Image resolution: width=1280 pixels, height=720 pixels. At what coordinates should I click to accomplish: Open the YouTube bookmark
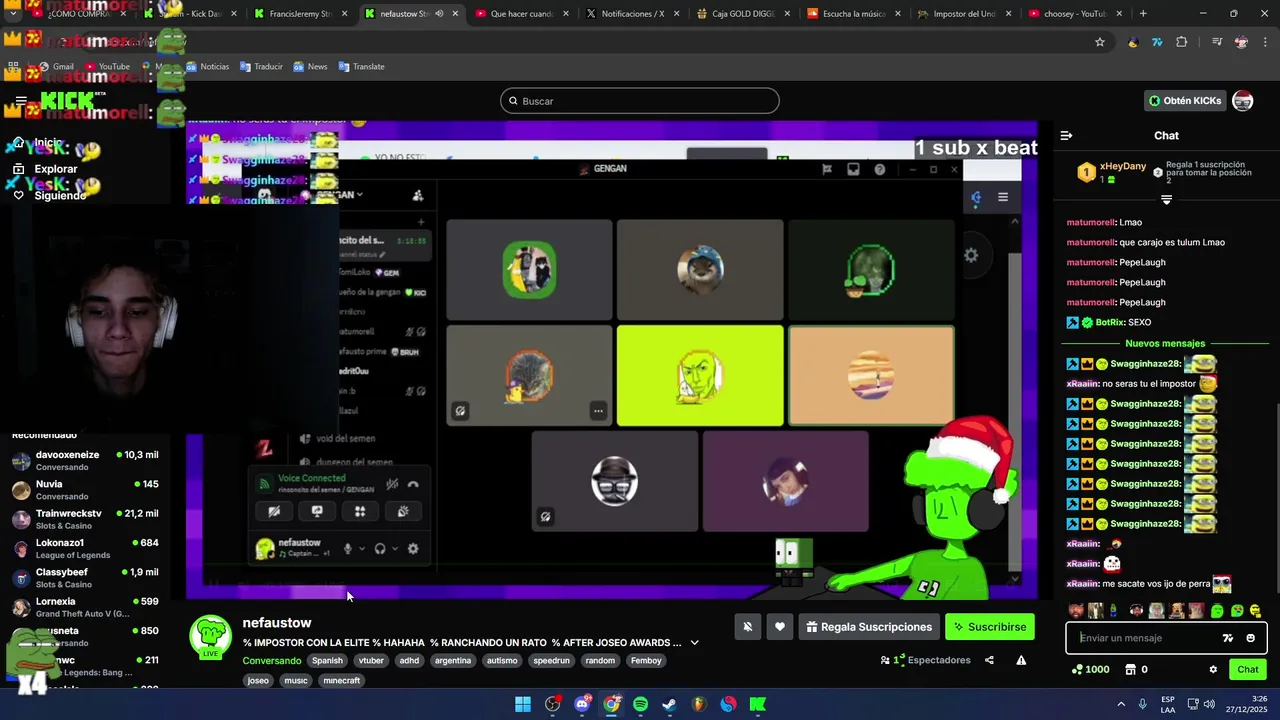pyautogui.click(x=107, y=67)
